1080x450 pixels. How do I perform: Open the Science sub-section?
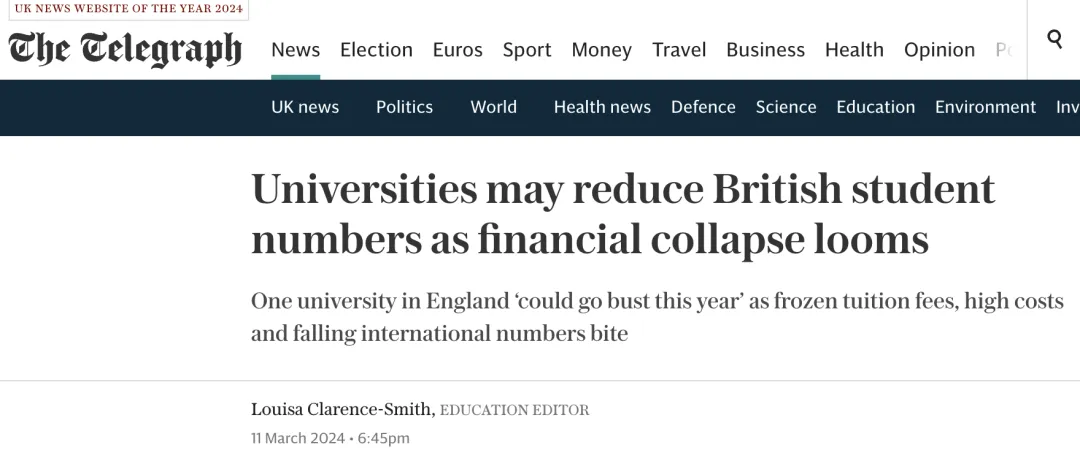click(x=786, y=107)
